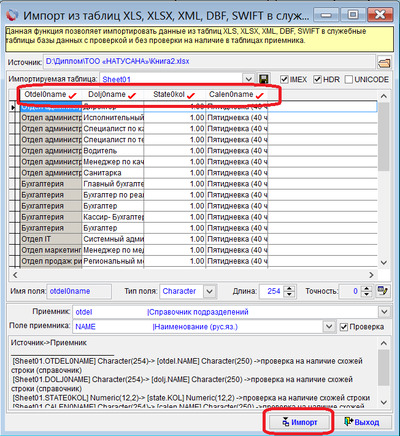Viewport: 400px width, 436px height.
Task: Open the Тип поля Character dropdown
Action: coord(209,291)
